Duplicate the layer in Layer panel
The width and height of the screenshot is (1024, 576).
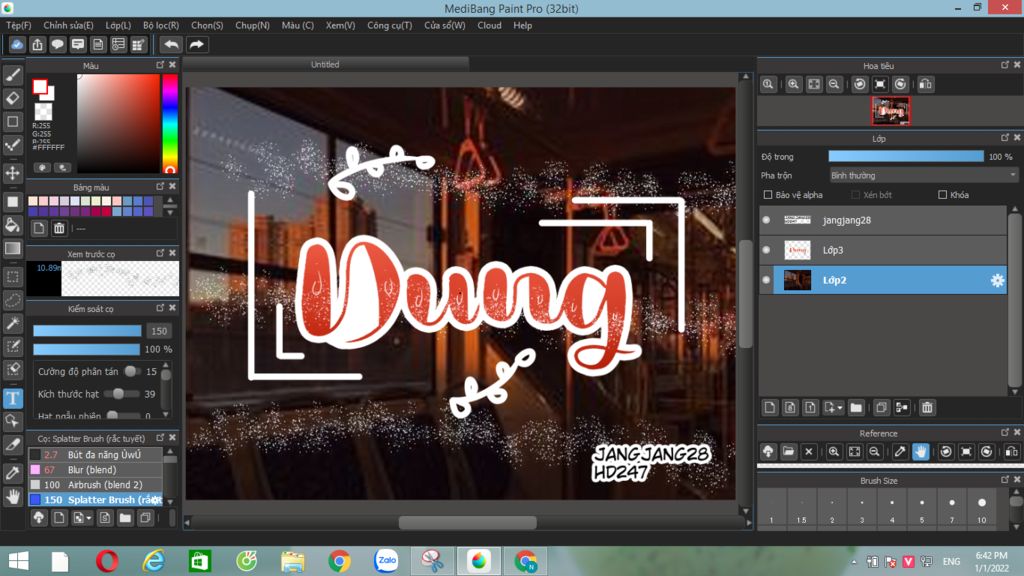pyautogui.click(x=881, y=408)
